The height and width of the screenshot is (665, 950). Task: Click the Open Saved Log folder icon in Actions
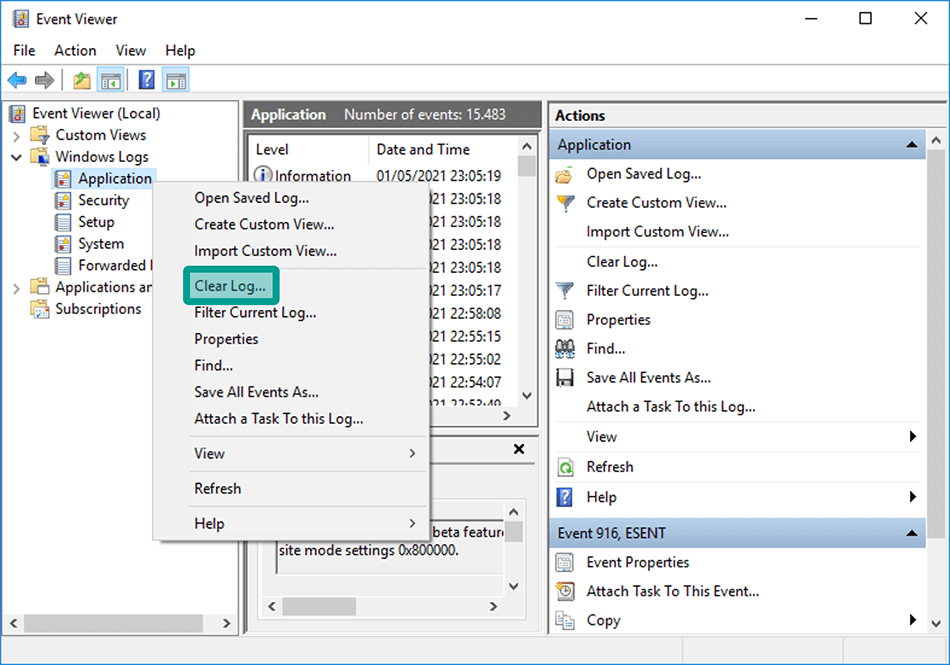click(x=565, y=174)
